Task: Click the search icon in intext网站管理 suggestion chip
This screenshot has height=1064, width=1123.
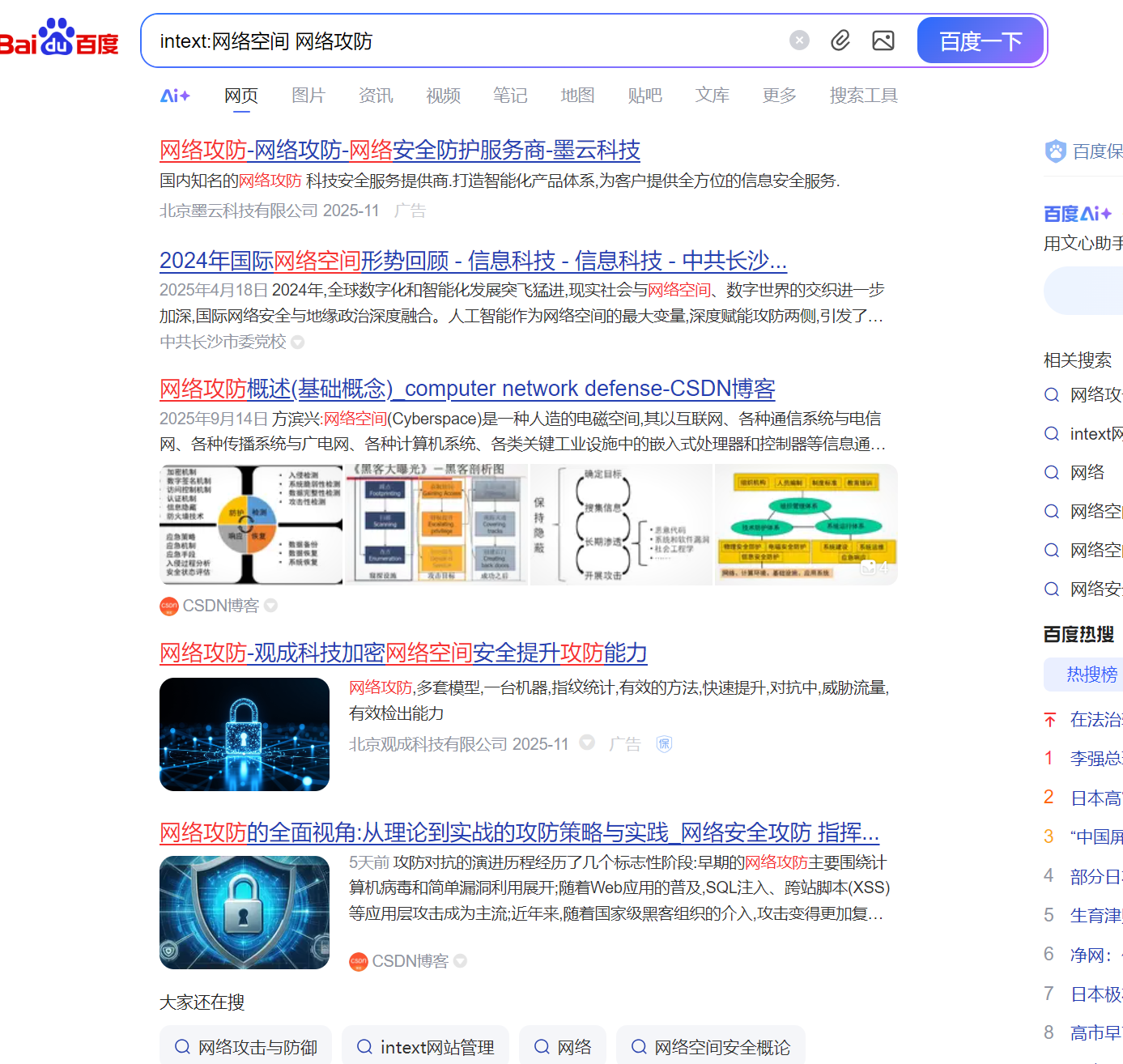Action: (364, 1047)
